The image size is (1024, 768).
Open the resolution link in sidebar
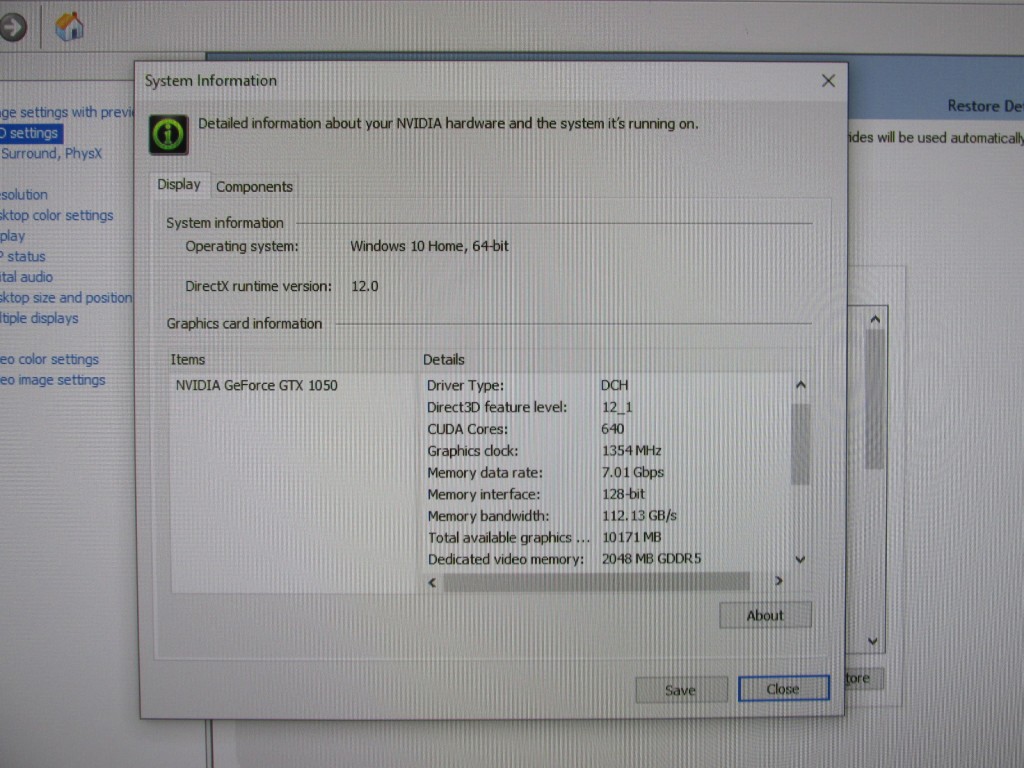click(x=24, y=195)
